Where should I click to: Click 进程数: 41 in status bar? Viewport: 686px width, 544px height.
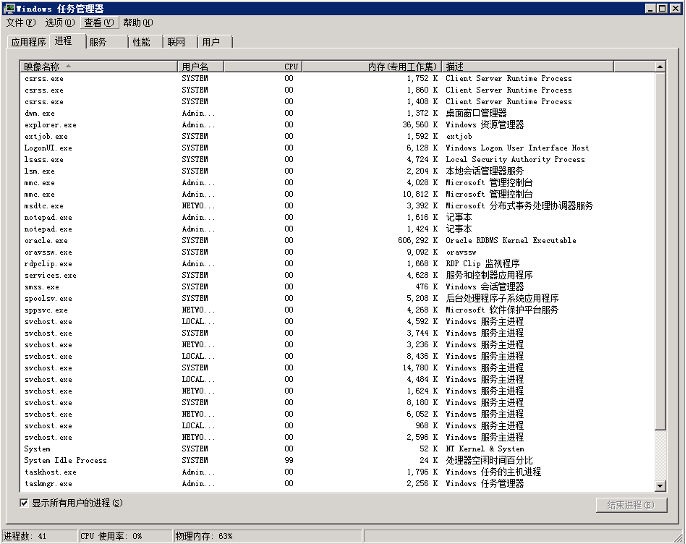point(25,536)
